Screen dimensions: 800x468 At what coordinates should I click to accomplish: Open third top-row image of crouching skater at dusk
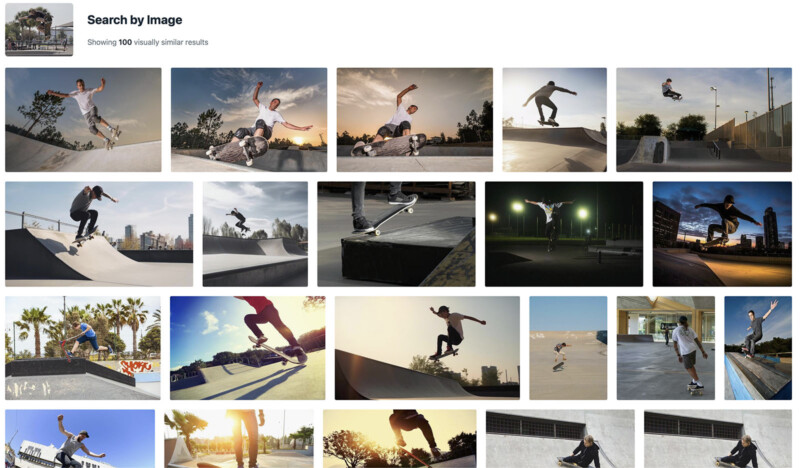click(x=415, y=120)
